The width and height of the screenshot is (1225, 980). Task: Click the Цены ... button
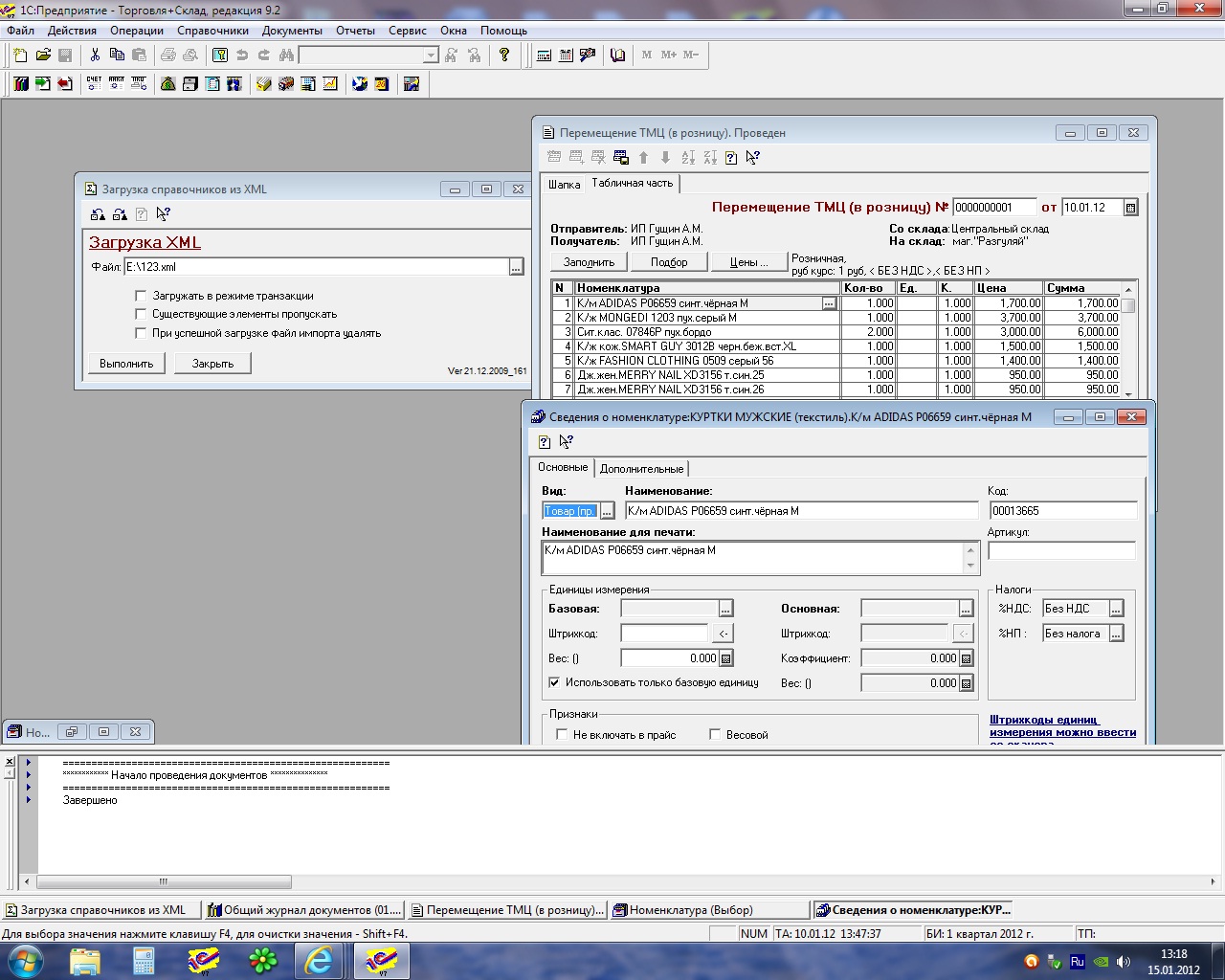(748, 262)
